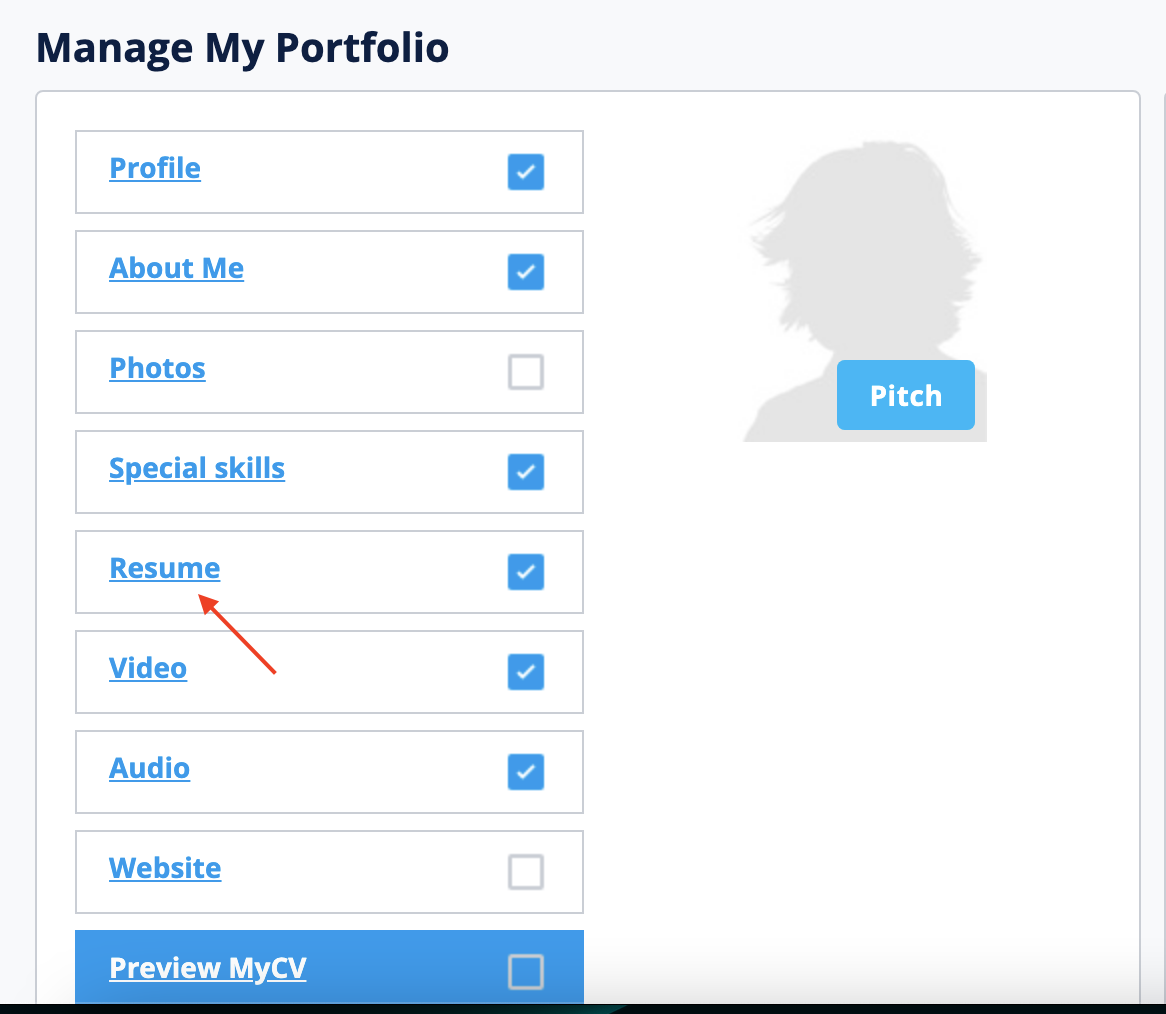Select the profile silhouette placeholder image
The image size is (1166, 1014).
click(865, 290)
